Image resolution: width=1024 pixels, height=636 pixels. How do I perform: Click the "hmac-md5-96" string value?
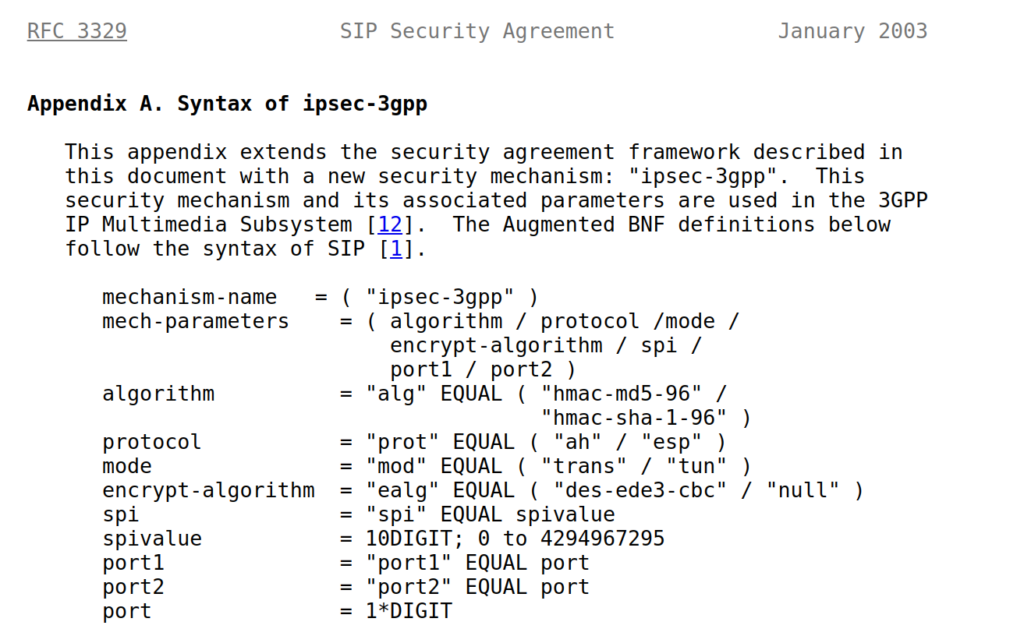point(621,394)
